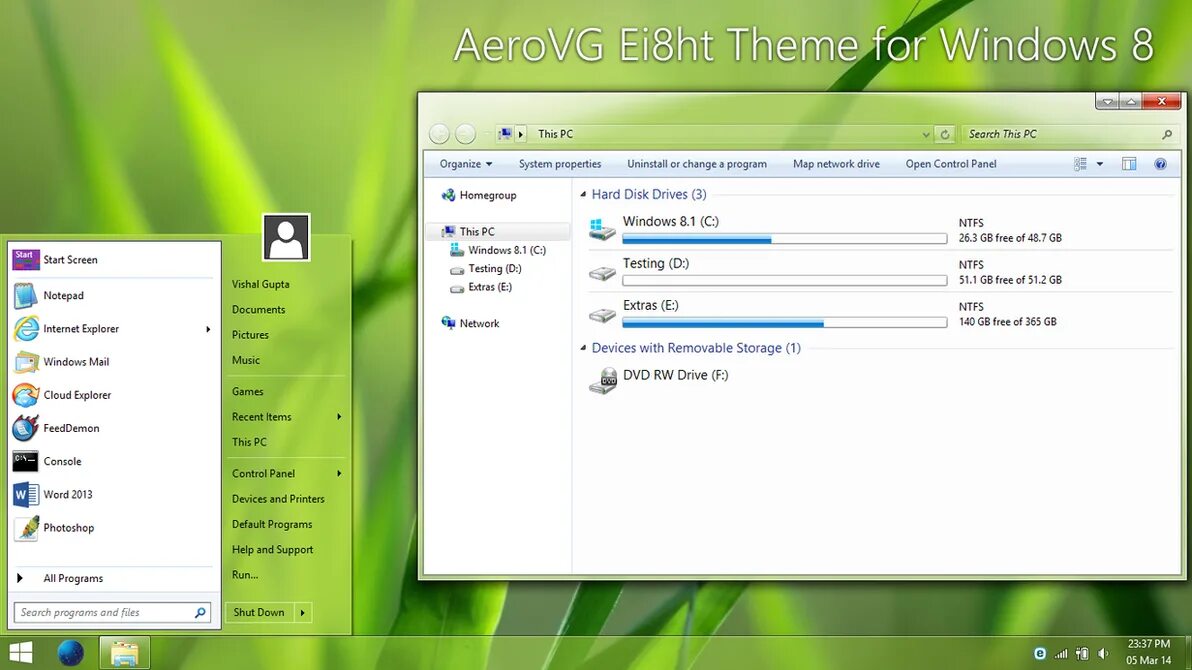Collapse Devices with Removable Storage group
The image size is (1192, 670).
tap(583, 348)
